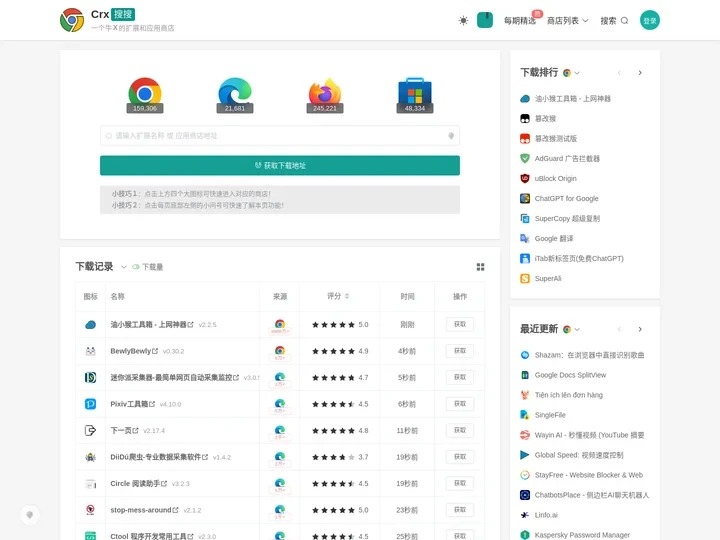Open SuperAli icon in ranking list
This screenshot has width=720, height=540.
pos(525,278)
